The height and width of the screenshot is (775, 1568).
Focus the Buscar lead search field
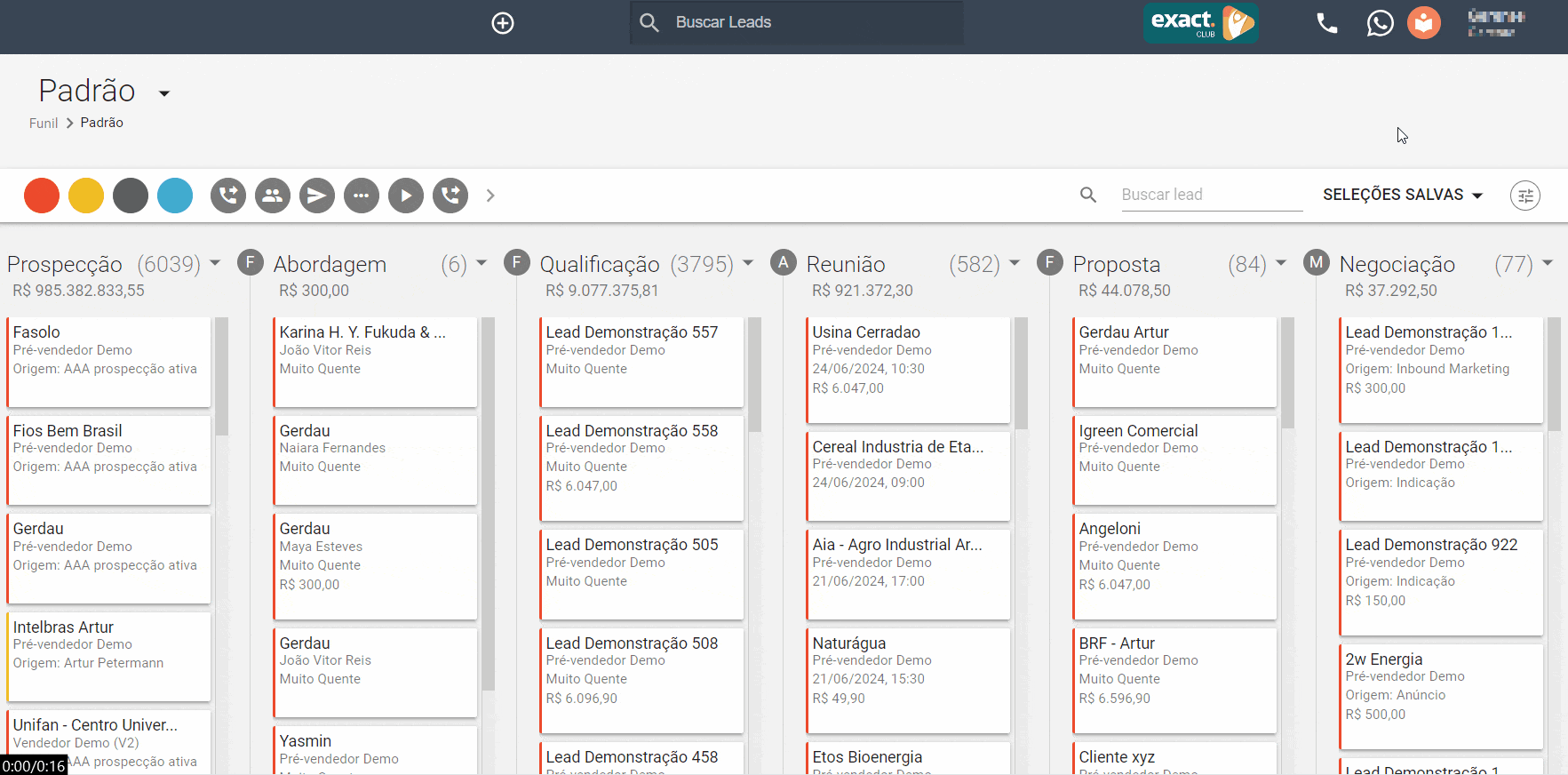(x=1210, y=195)
